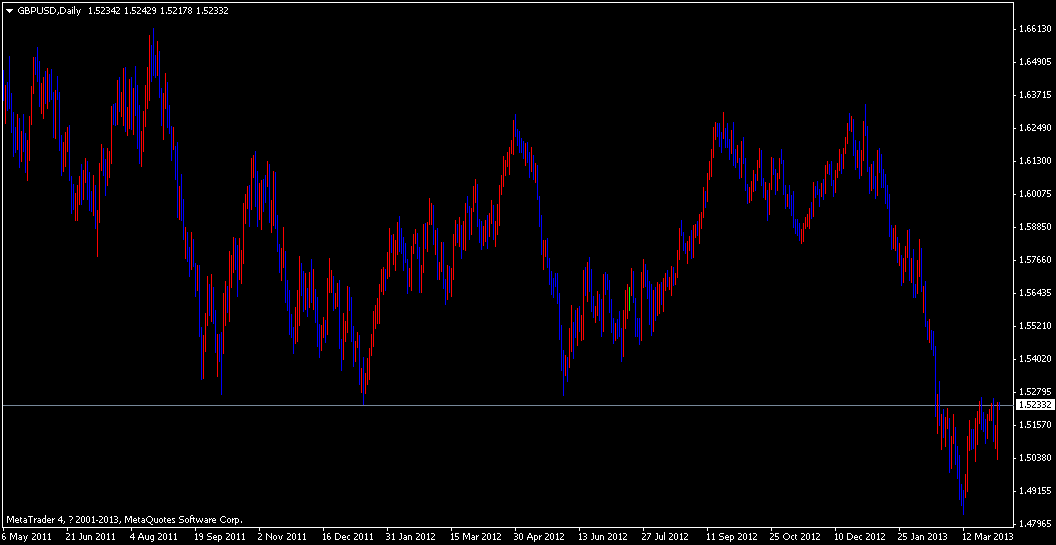Click the 4 Aug 2011 date label

(x=155, y=536)
